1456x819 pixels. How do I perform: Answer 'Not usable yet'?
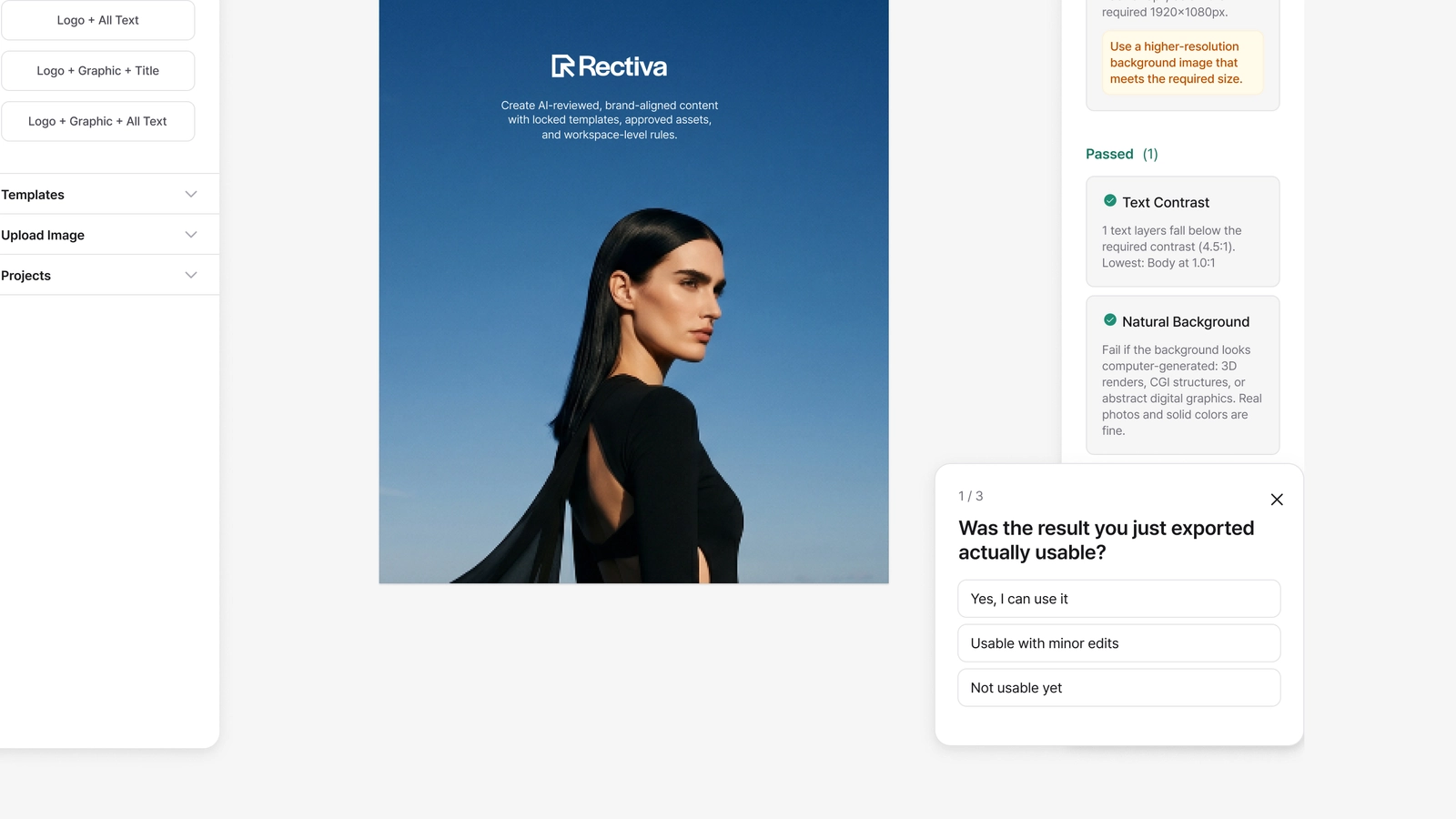(x=1119, y=688)
